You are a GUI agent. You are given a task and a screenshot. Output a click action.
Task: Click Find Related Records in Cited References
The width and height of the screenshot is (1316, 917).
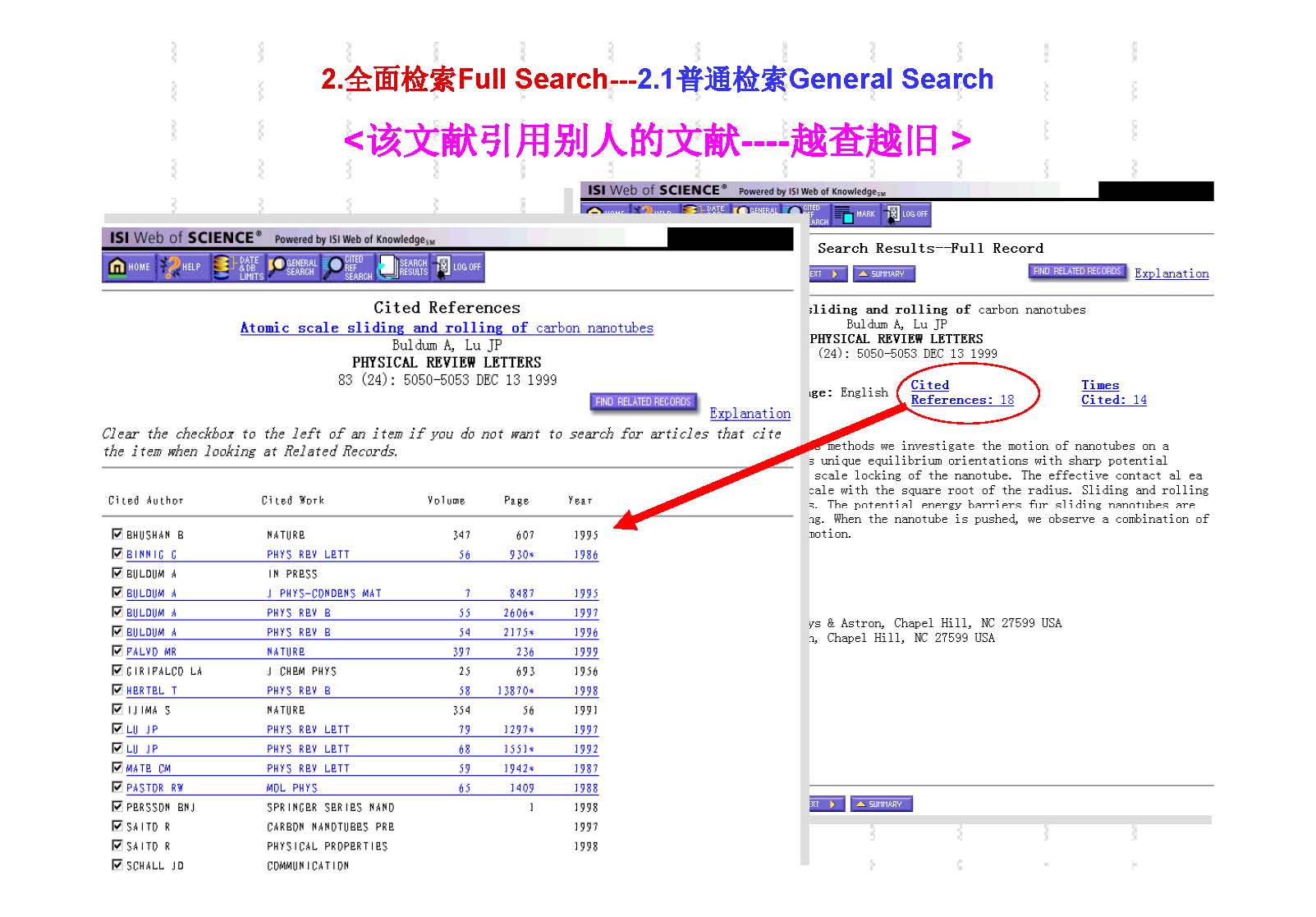click(643, 402)
